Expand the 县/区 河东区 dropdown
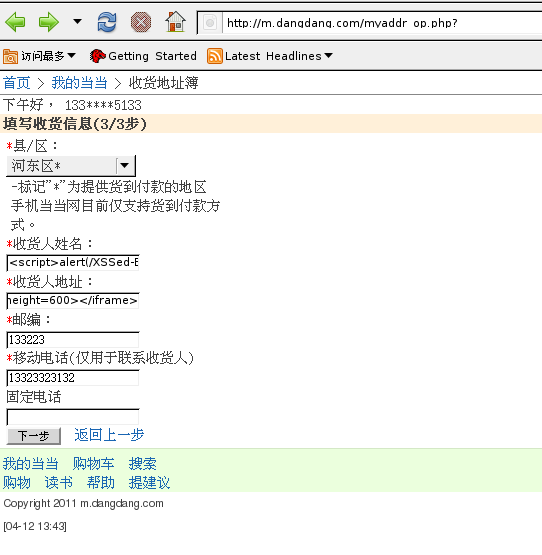 [71, 166]
